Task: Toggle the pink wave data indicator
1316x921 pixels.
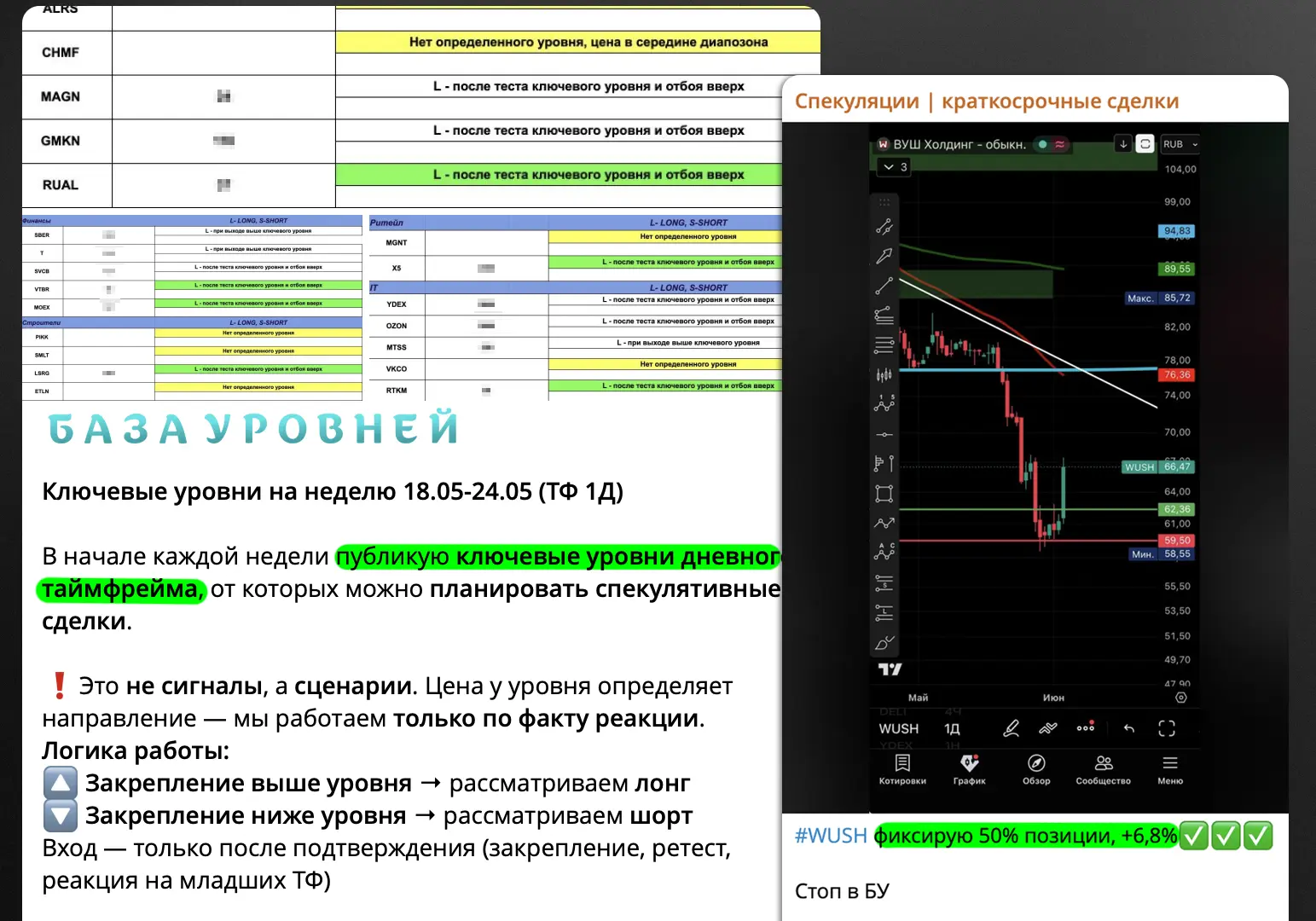Action: (x=1059, y=144)
